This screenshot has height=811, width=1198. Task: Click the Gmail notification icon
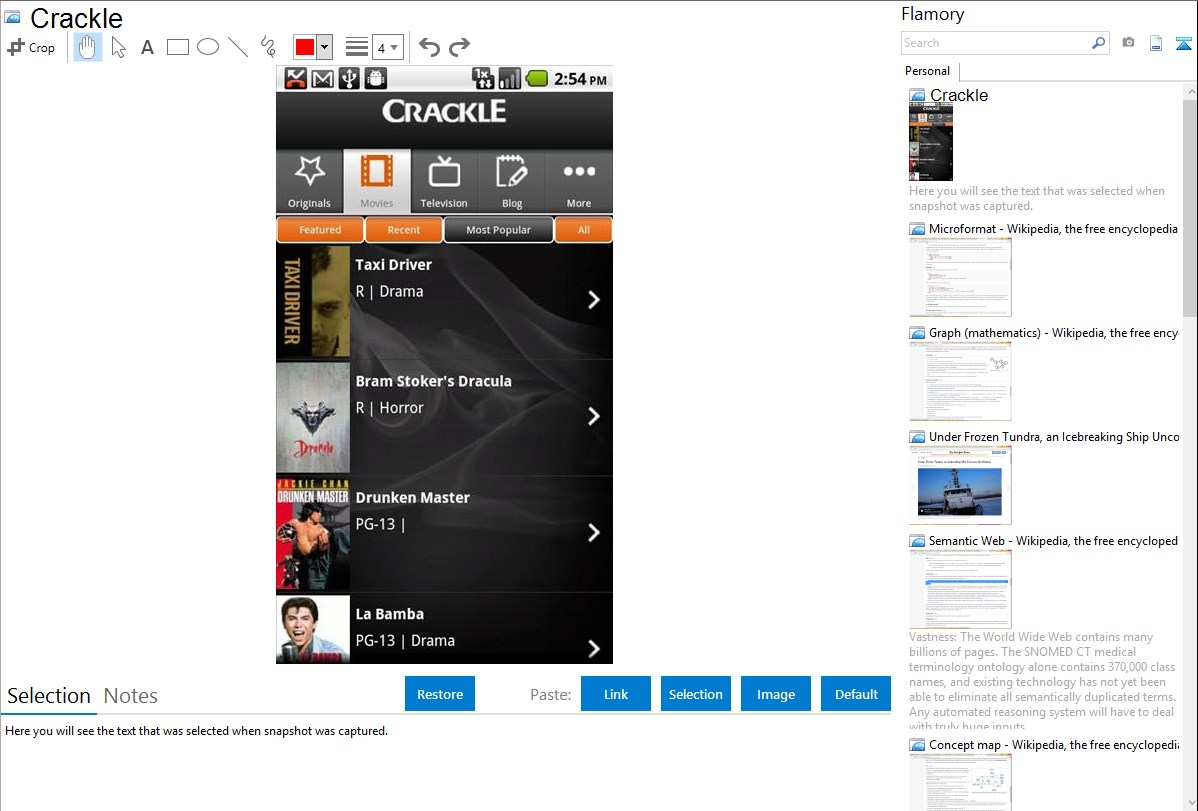(322, 79)
